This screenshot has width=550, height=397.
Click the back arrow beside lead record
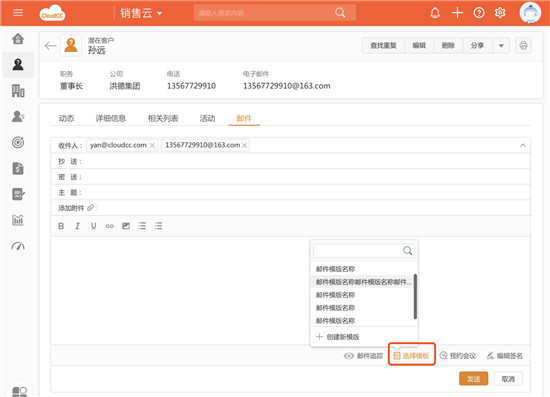(51, 46)
